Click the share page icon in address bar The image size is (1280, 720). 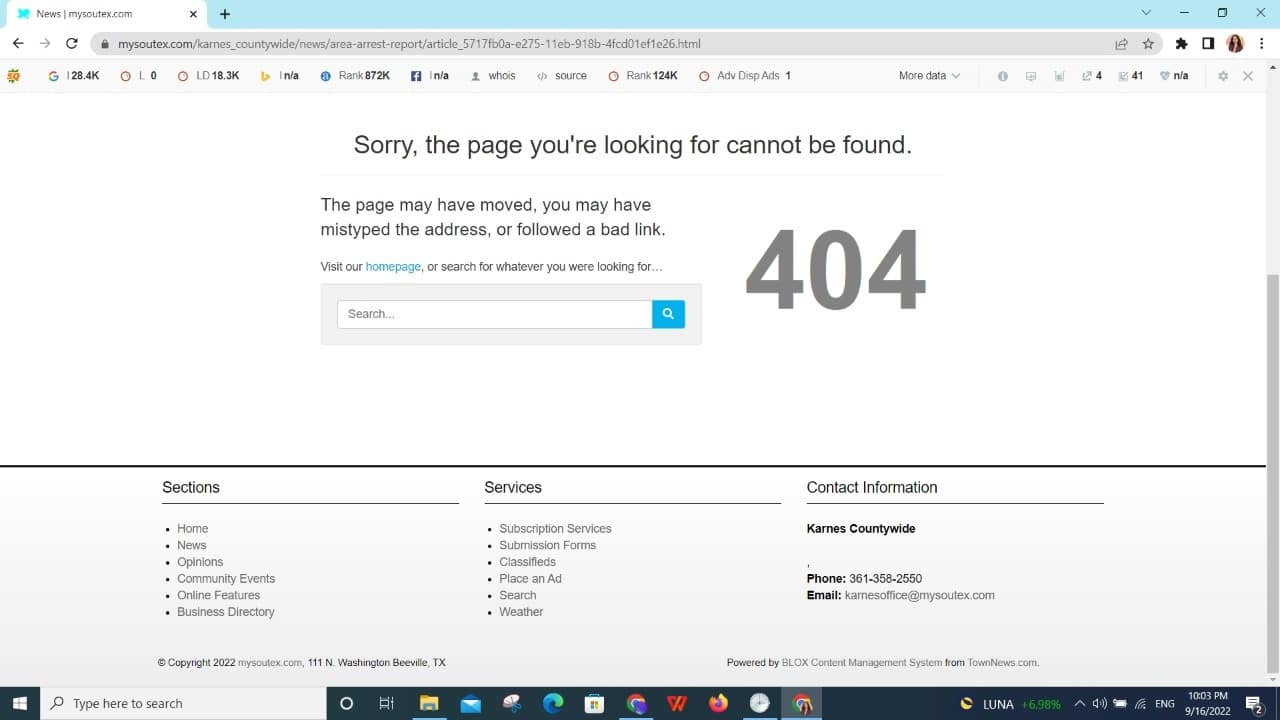point(1121,44)
